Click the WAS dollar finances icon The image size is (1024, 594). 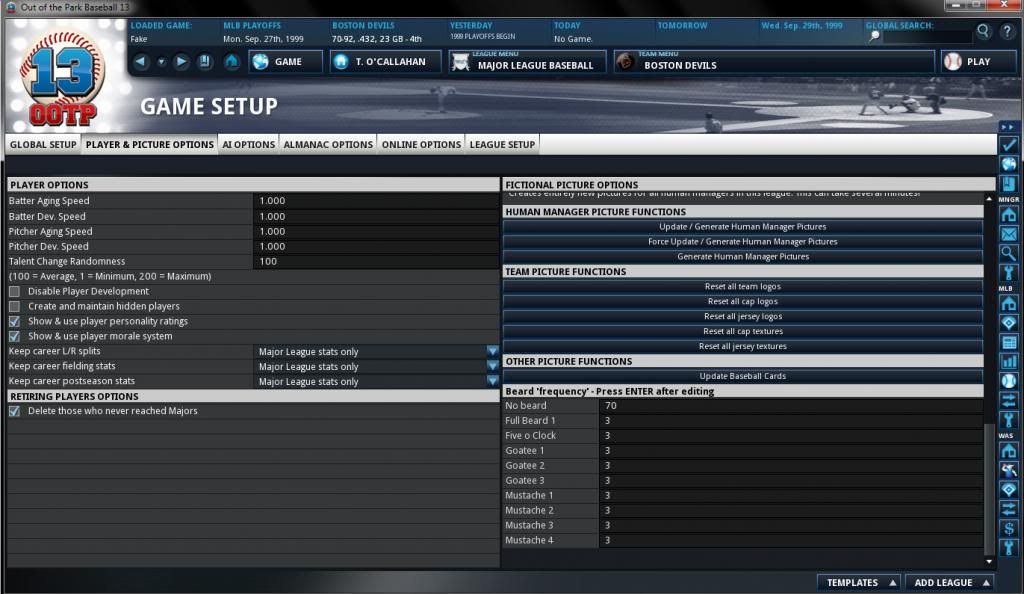(1009, 528)
